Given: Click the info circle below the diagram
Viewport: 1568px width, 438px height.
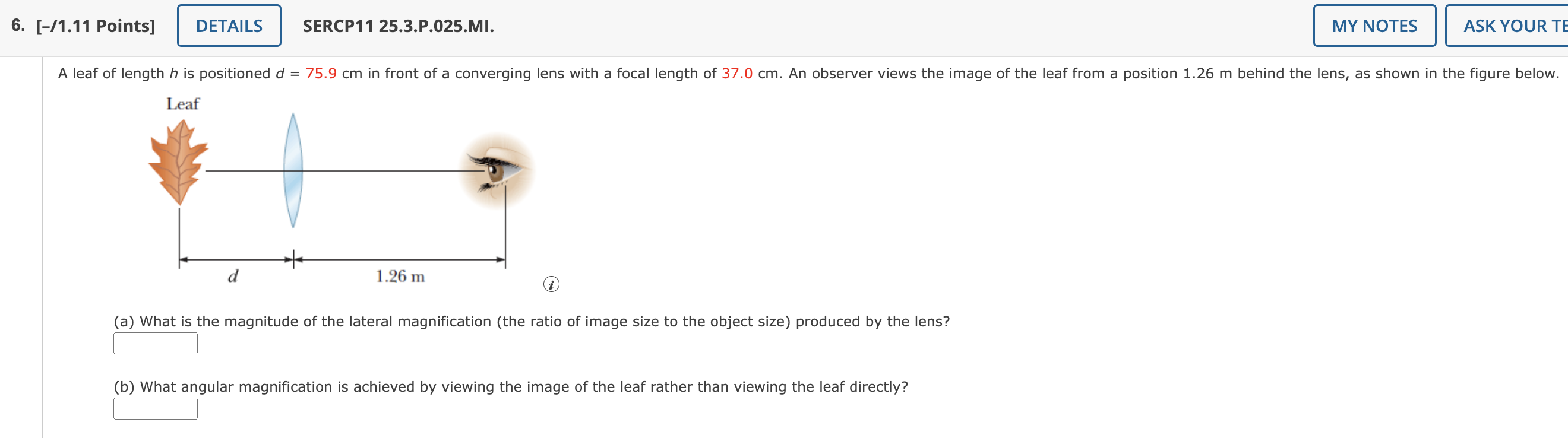Looking at the screenshot, I should coord(552,284).
